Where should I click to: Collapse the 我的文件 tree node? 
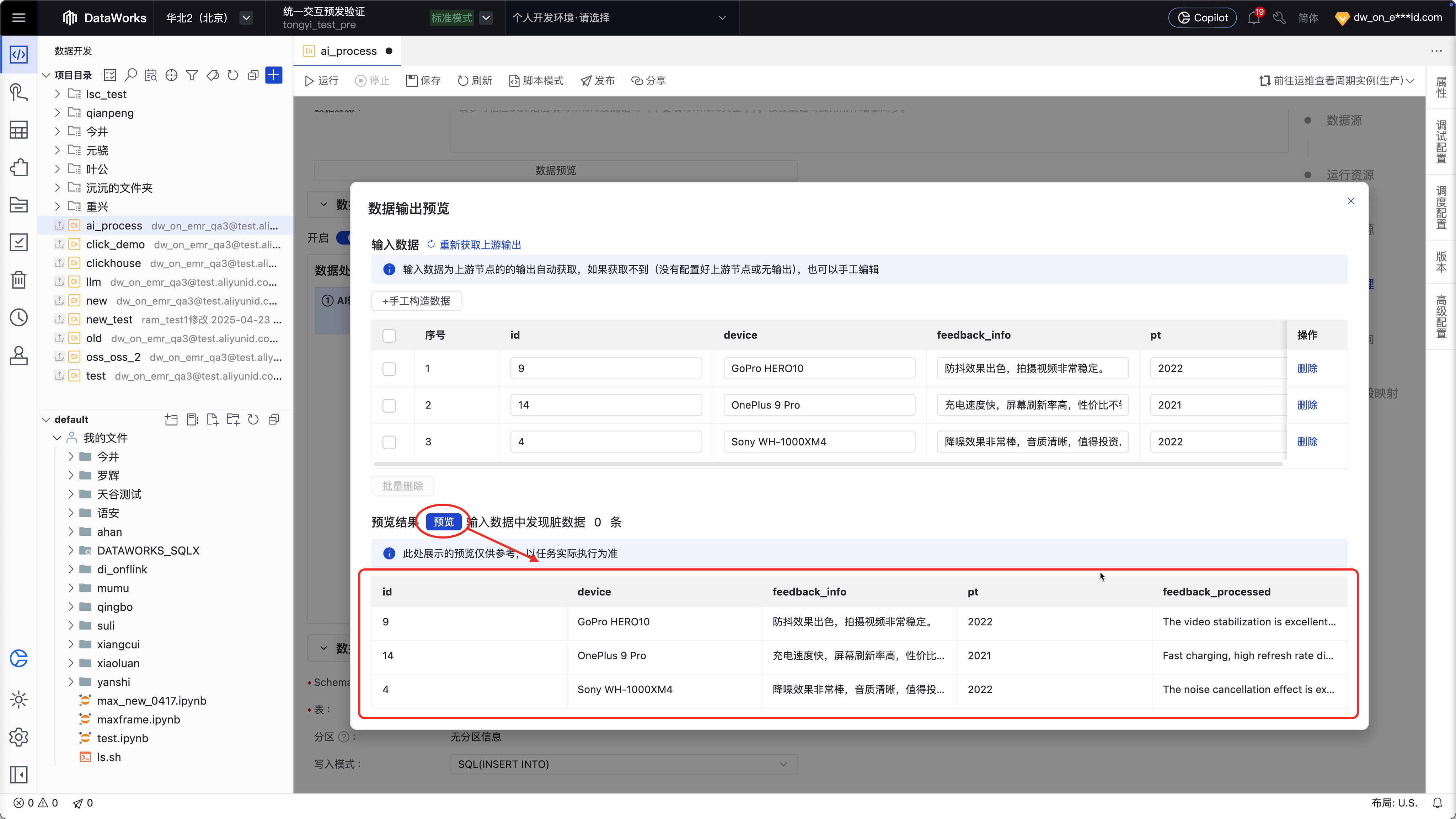[57, 438]
